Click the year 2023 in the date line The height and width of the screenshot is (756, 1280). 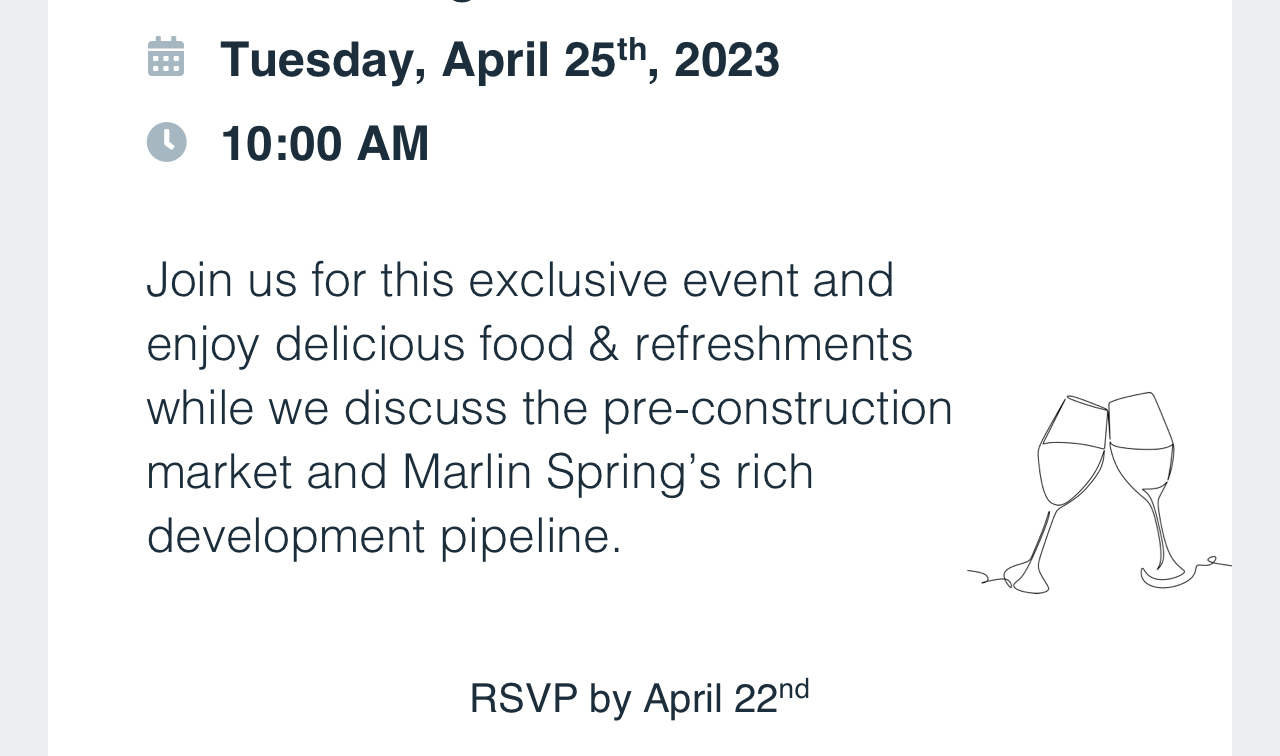727,60
